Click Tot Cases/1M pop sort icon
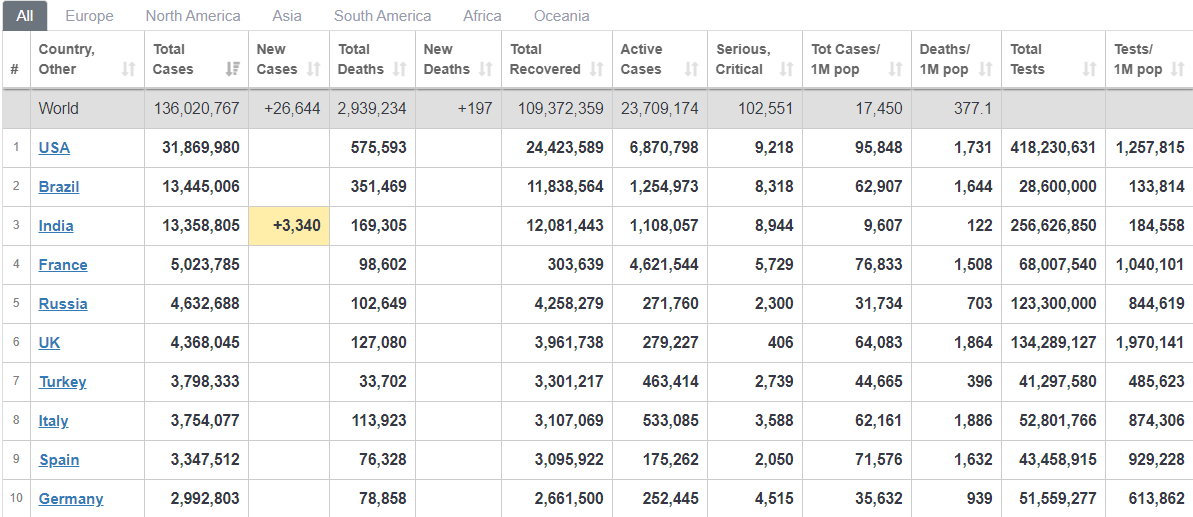 pos(896,69)
